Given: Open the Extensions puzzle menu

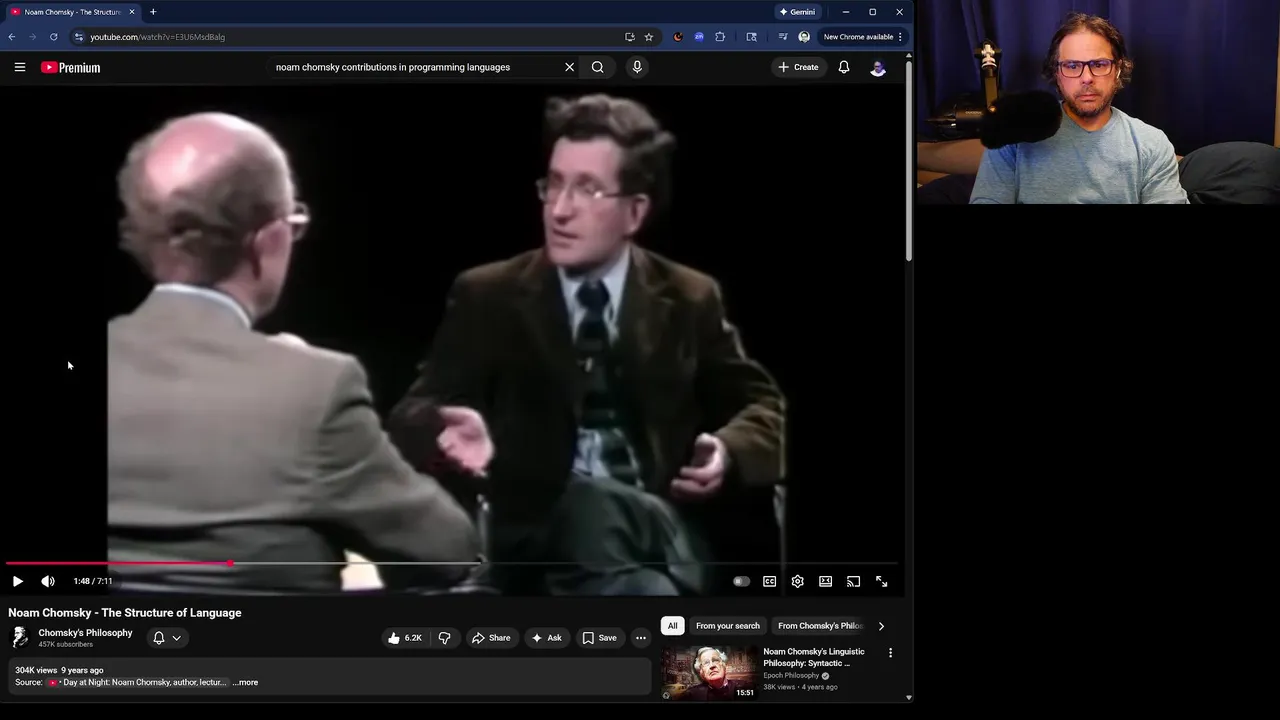Looking at the screenshot, I should pos(720,37).
